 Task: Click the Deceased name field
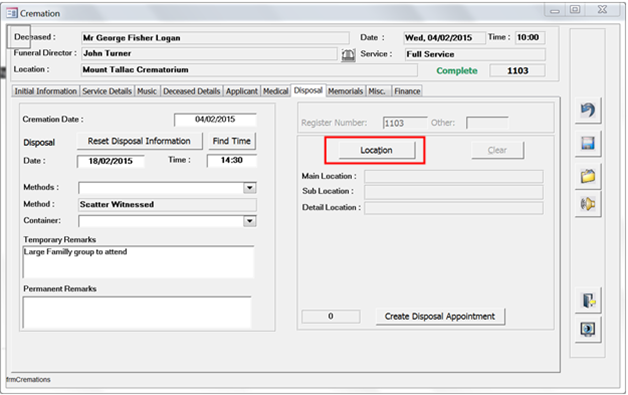click(x=215, y=38)
